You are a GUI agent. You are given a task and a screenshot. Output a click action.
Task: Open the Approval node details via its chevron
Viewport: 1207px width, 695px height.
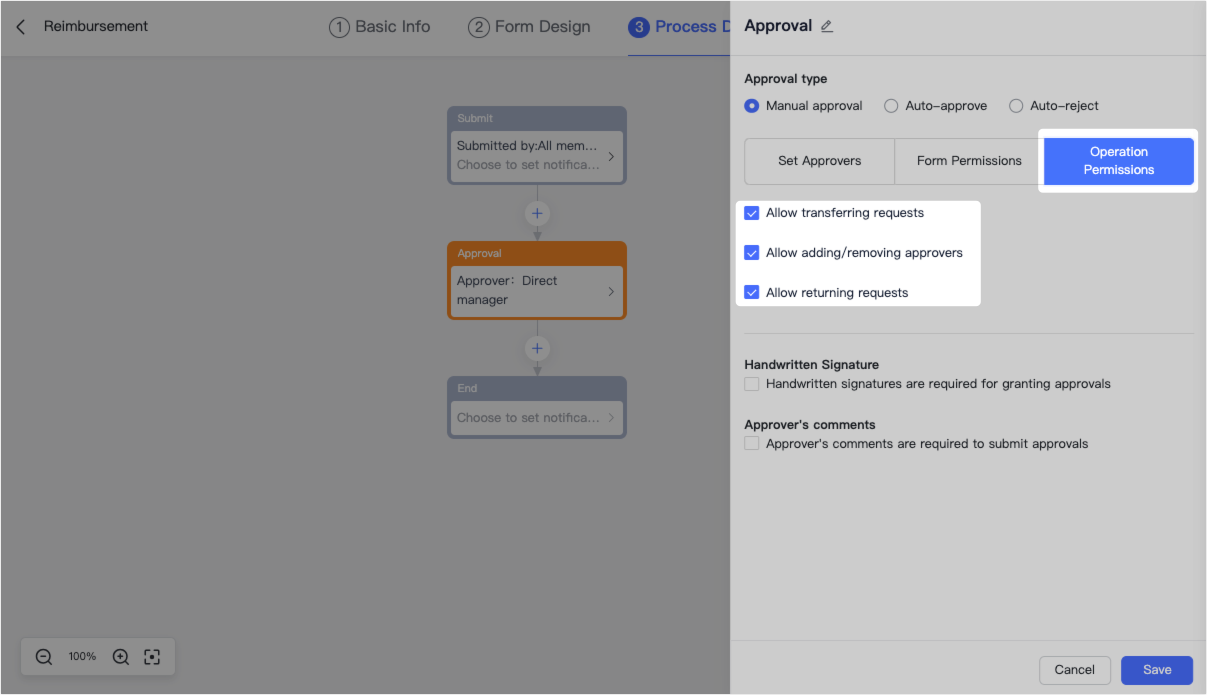(611, 290)
